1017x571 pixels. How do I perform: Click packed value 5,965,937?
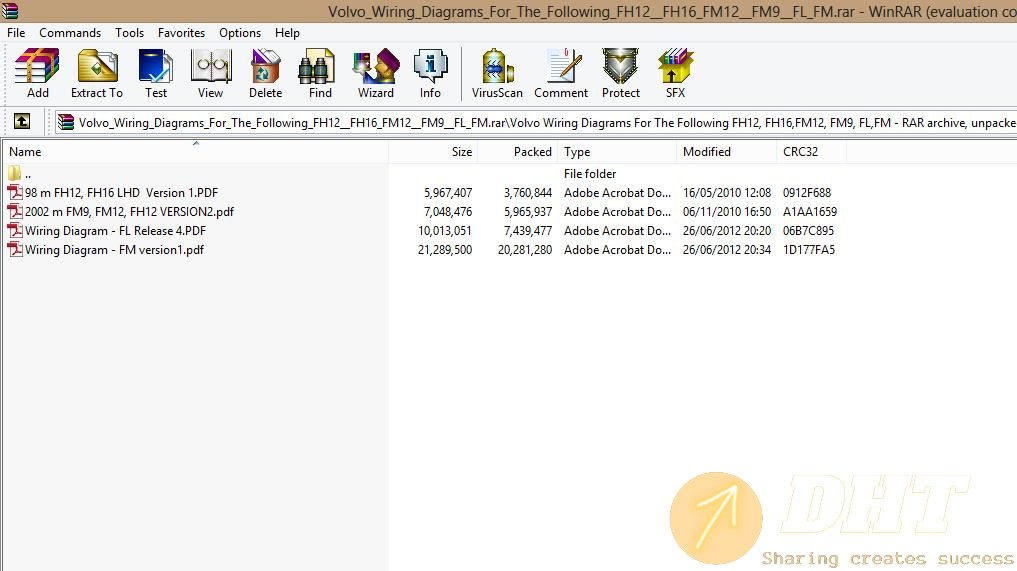pos(528,212)
